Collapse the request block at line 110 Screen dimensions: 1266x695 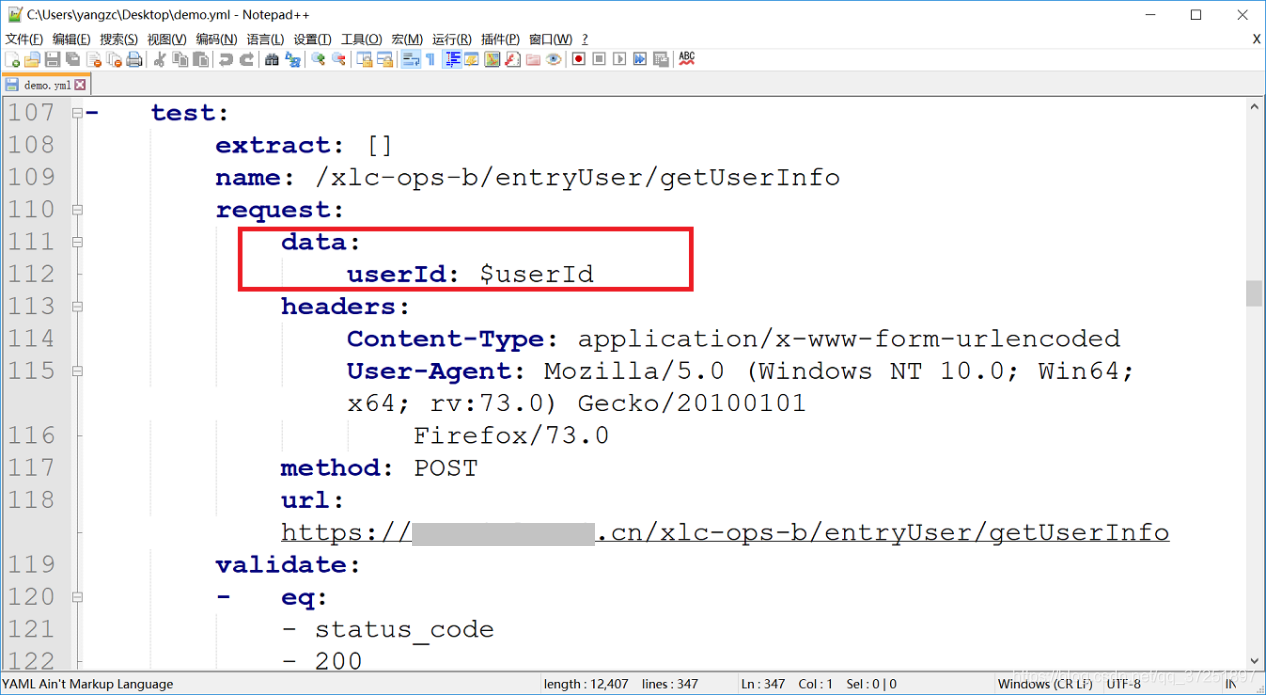77,210
